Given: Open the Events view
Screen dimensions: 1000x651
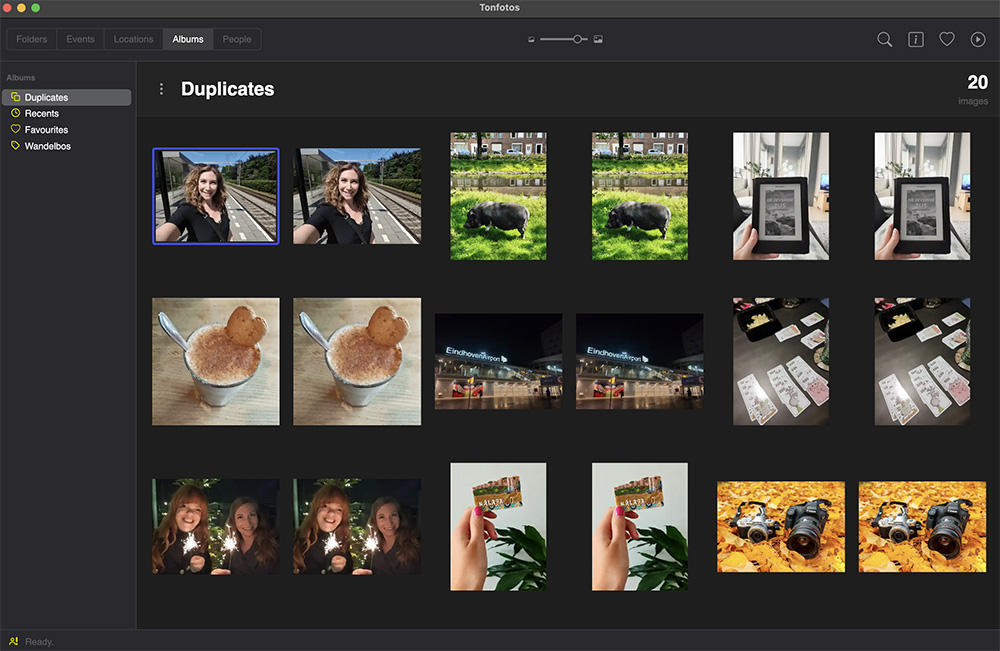Looking at the screenshot, I should (80, 38).
